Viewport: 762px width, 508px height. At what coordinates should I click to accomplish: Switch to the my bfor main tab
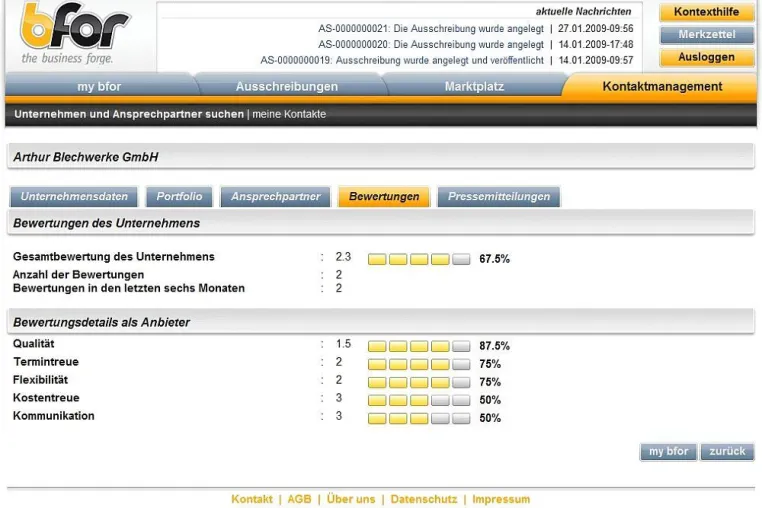coord(99,86)
